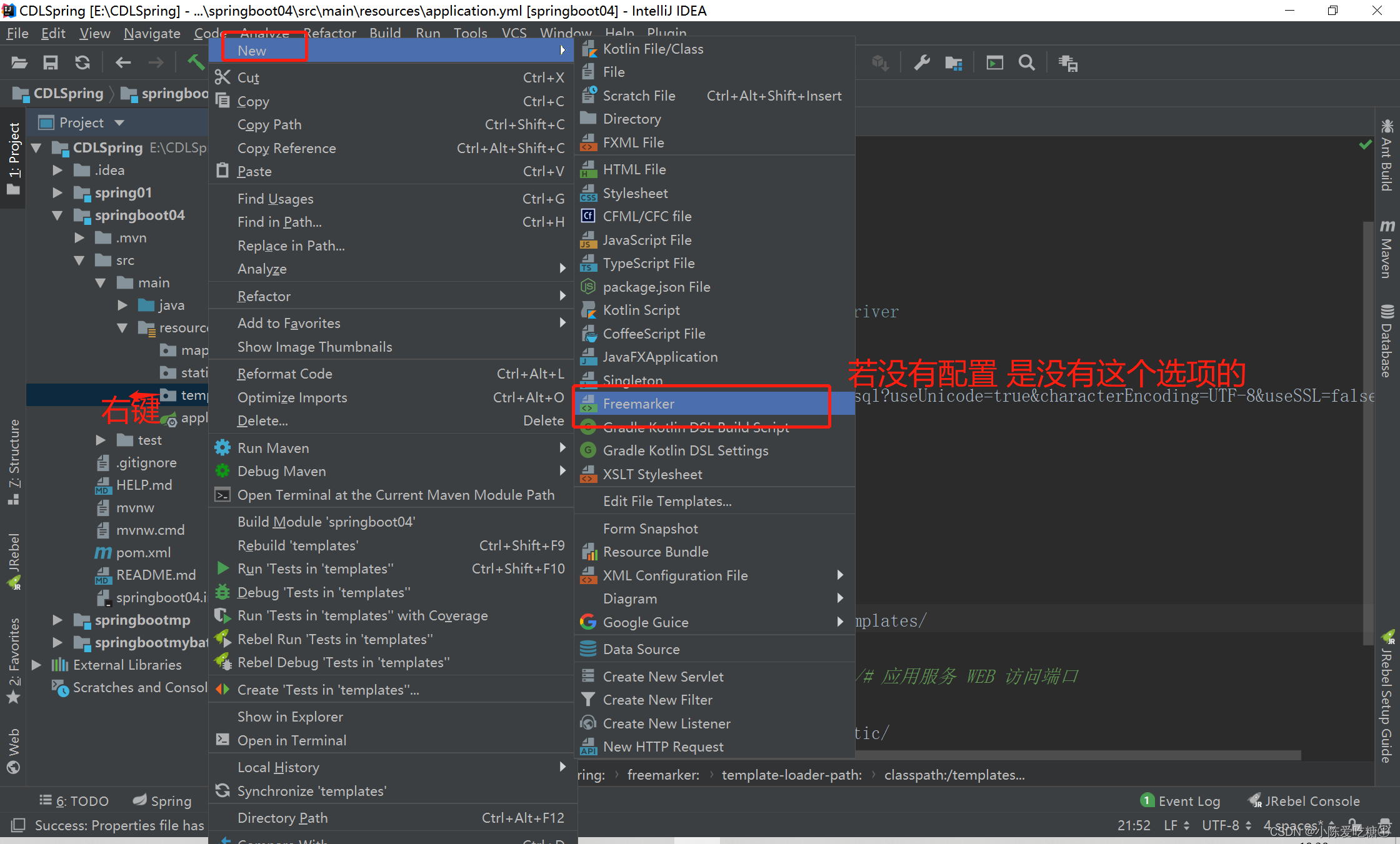Open Settings via the wrench icon
1400x844 pixels.
[922, 63]
